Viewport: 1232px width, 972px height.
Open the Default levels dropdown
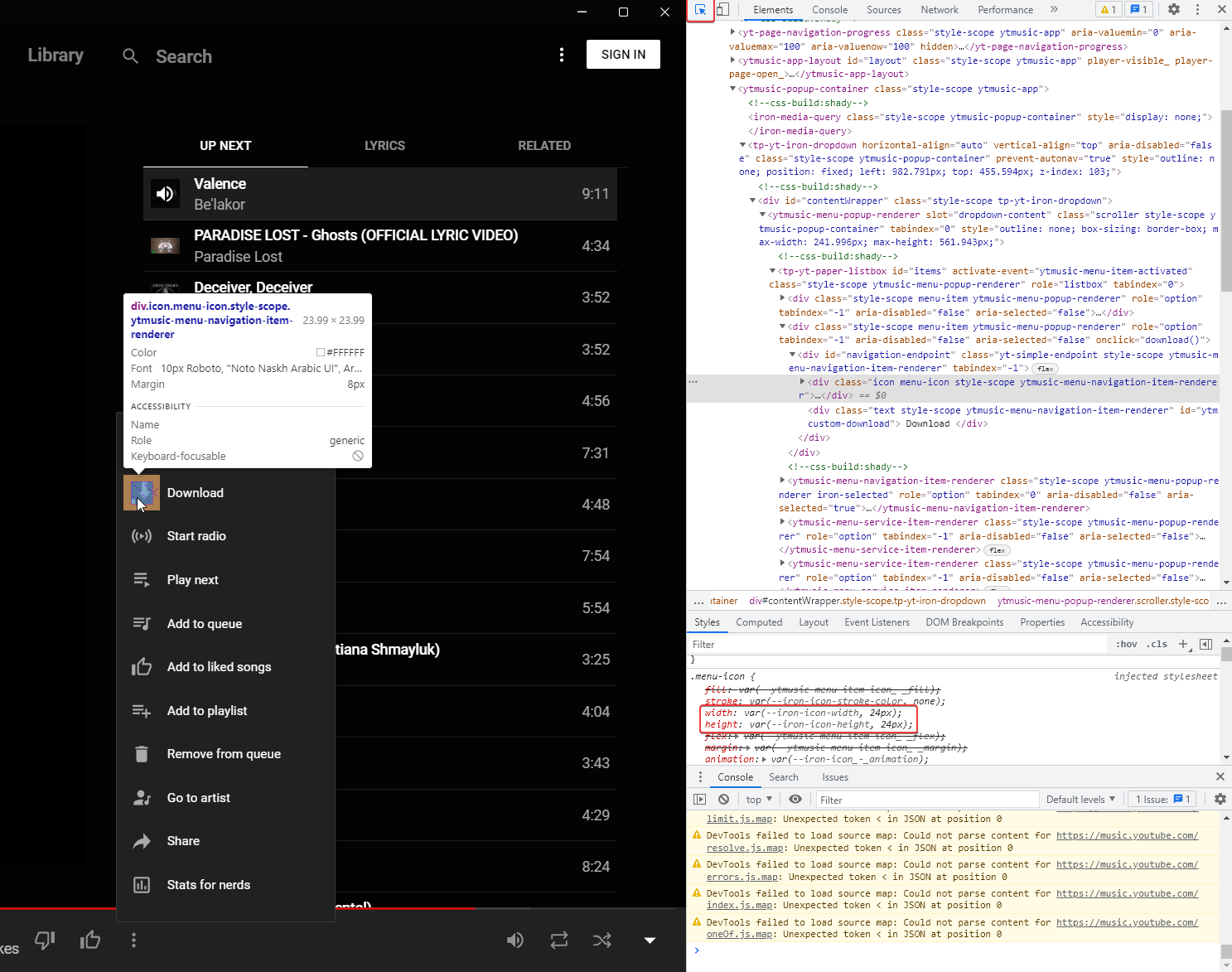[x=1080, y=799]
